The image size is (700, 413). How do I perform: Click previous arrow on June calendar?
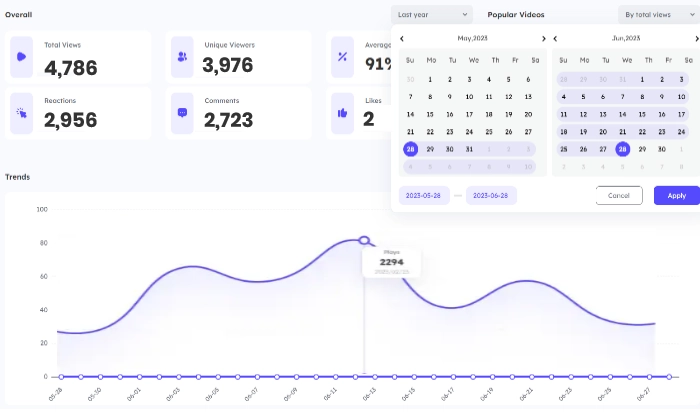pos(555,39)
